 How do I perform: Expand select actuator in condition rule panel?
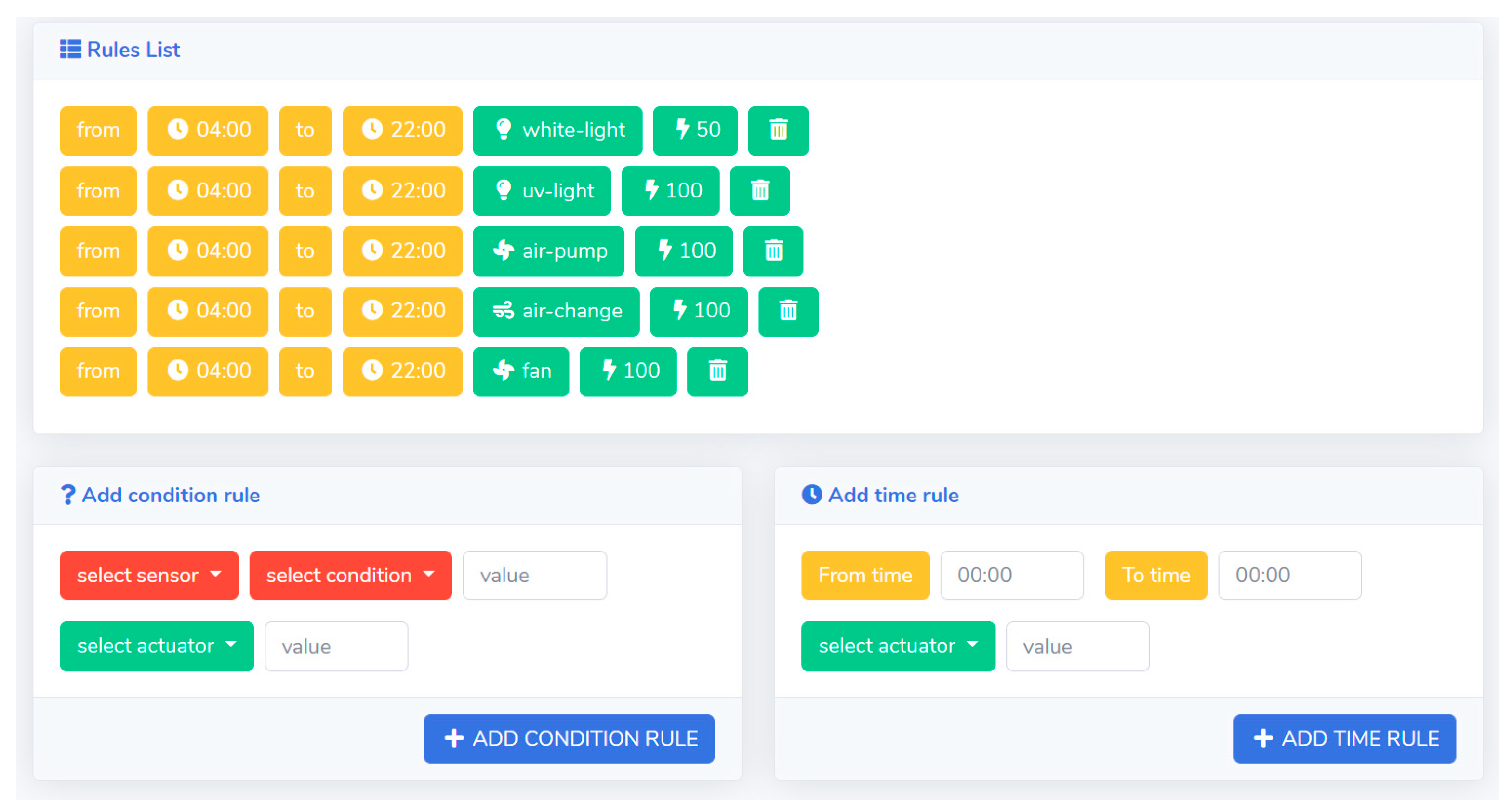tap(157, 646)
